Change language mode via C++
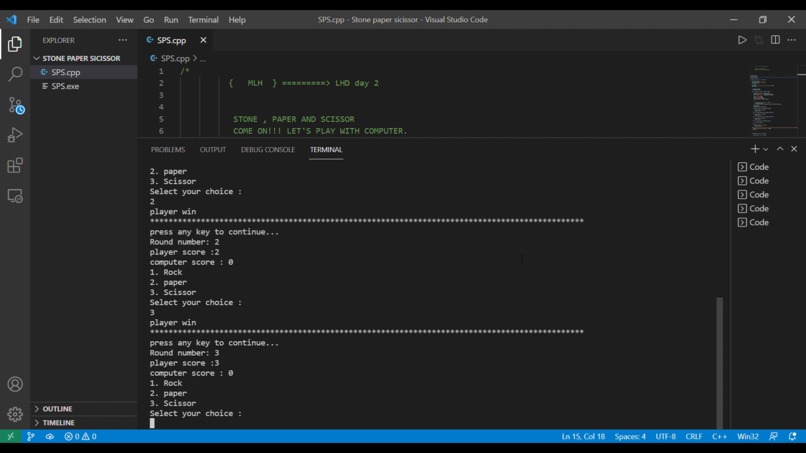The height and width of the screenshot is (453, 806). (x=719, y=437)
